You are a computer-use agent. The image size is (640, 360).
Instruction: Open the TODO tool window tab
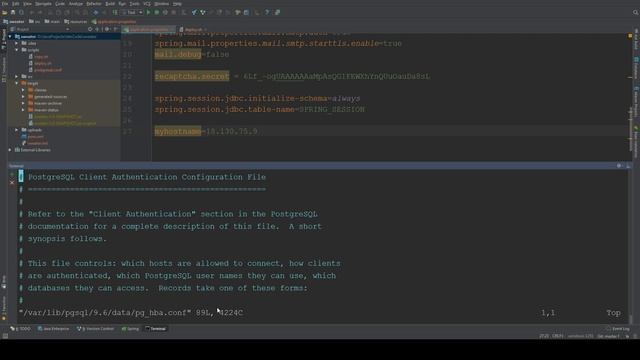pos(20,329)
